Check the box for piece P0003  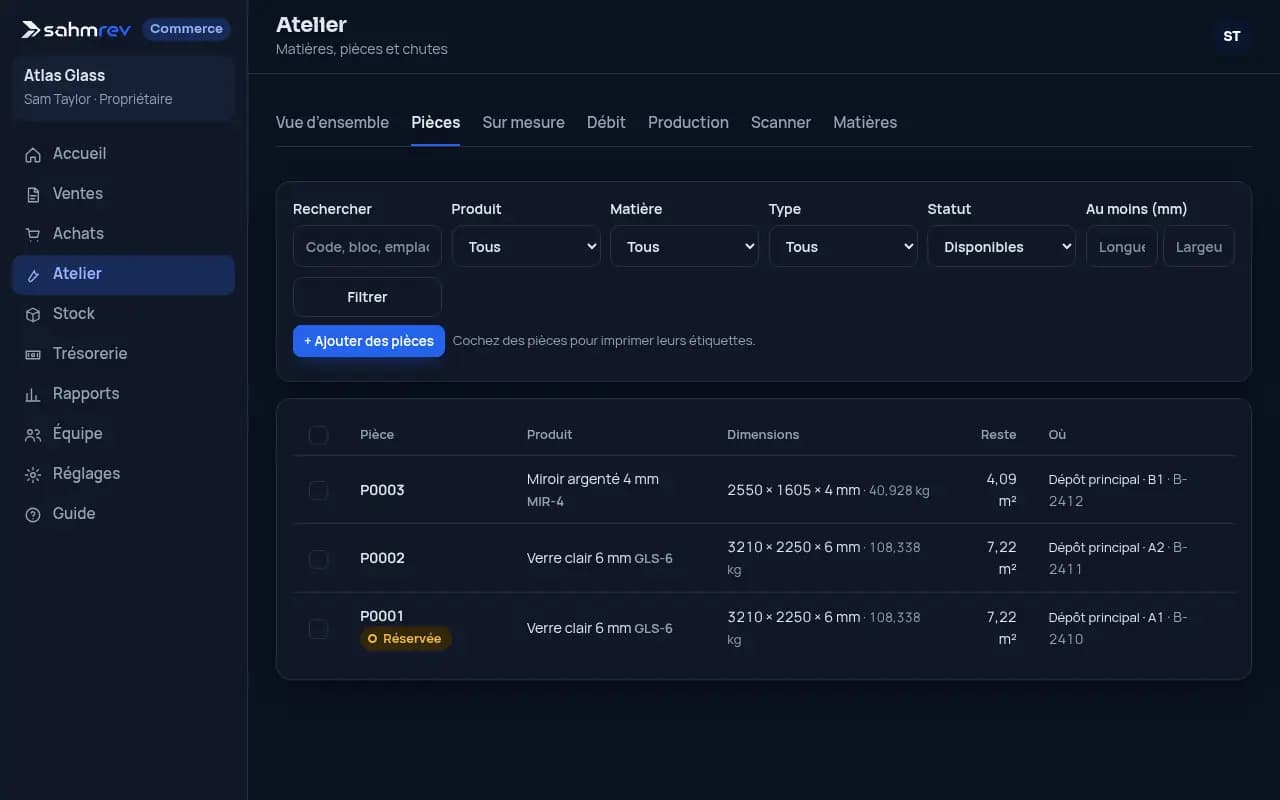318,490
